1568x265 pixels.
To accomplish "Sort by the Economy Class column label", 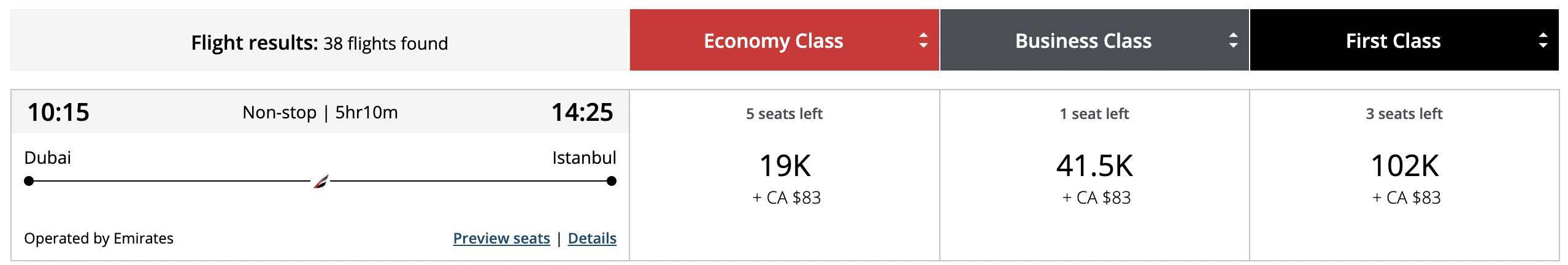I will pyautogui.click(x=773, y=40).
